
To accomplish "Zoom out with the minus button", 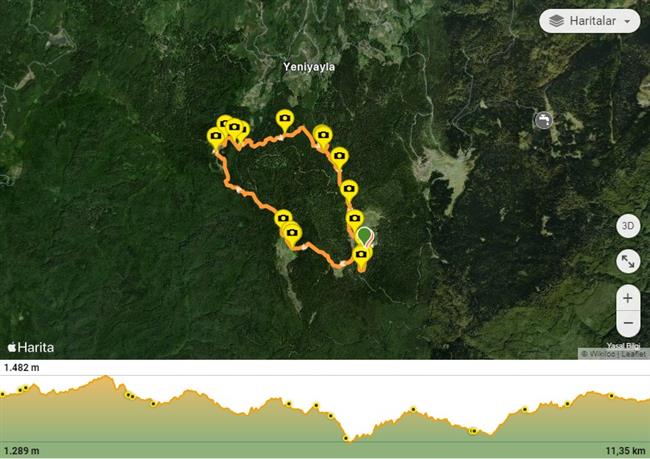I will click(628, 323).
